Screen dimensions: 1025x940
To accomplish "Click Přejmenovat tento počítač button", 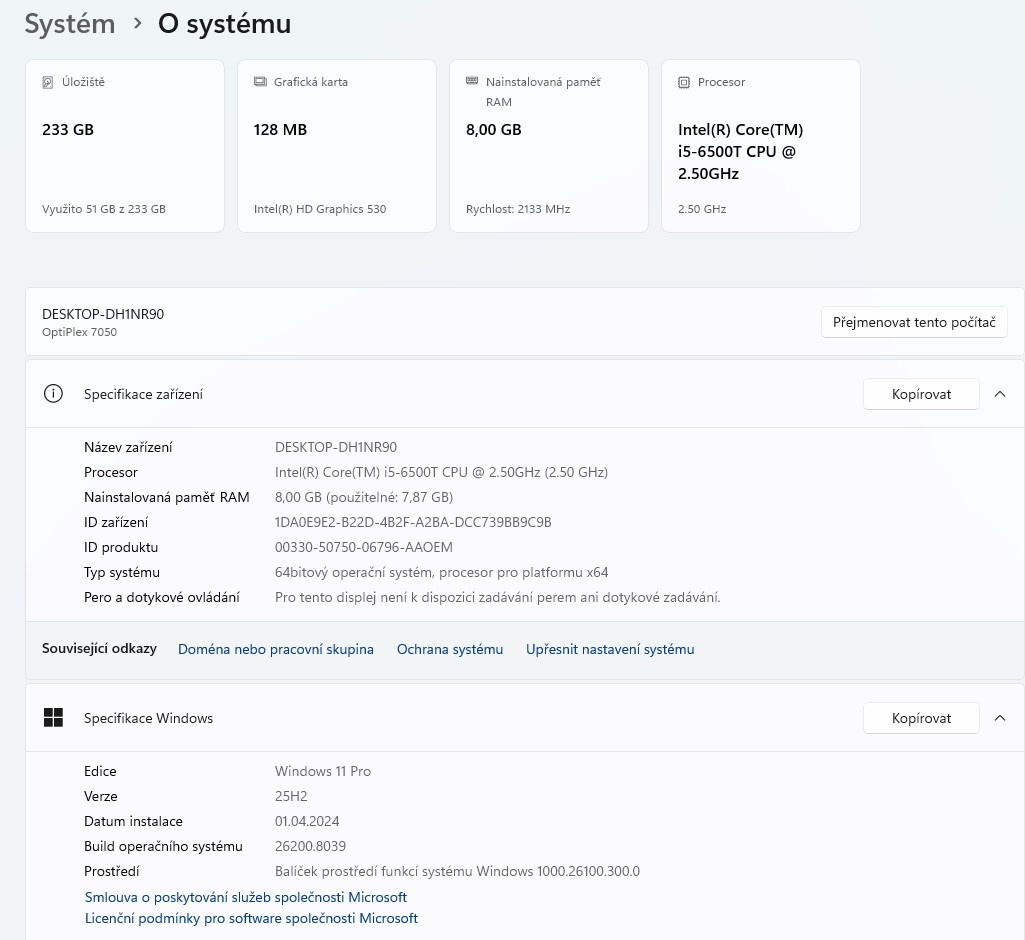I will (914, 322).
